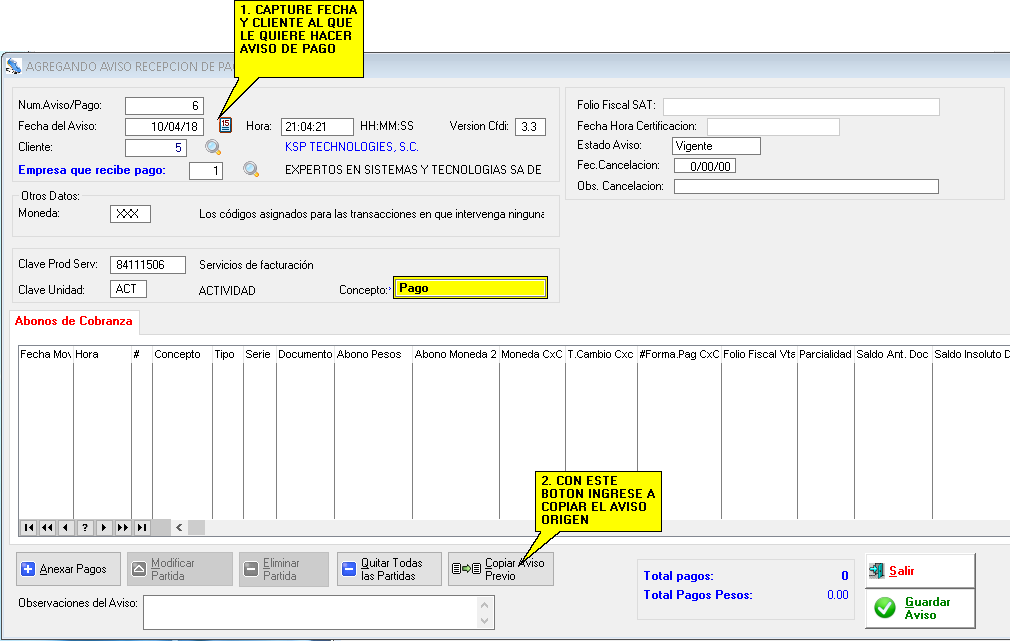Image resolution: width=1010 pixels, height=641 pixels.
Task: Click the Guardar Aviso button
Action: click(x=920, y=609)
